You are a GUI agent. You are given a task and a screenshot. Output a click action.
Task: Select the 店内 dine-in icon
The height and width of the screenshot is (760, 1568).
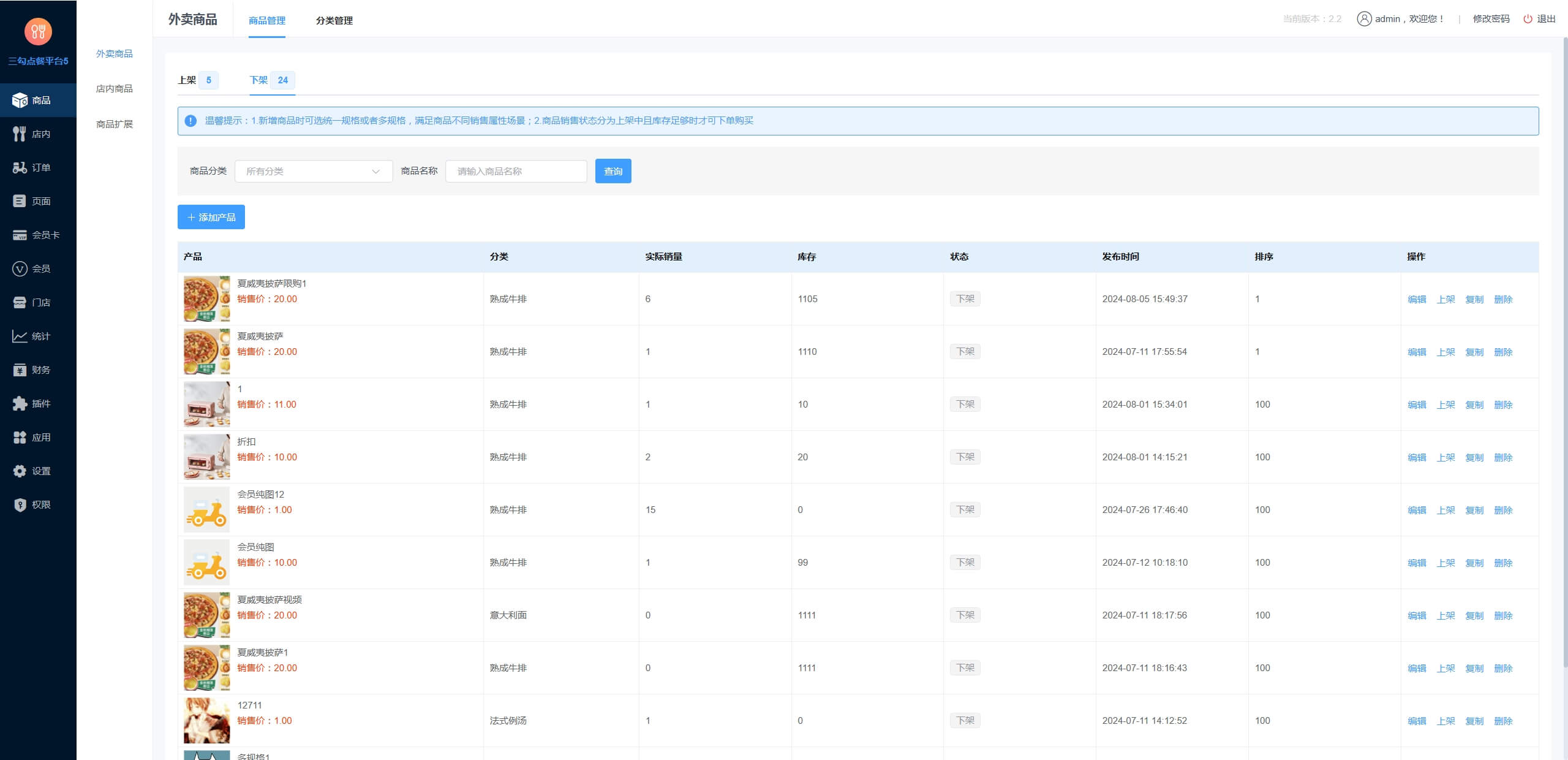pos(38,134)
